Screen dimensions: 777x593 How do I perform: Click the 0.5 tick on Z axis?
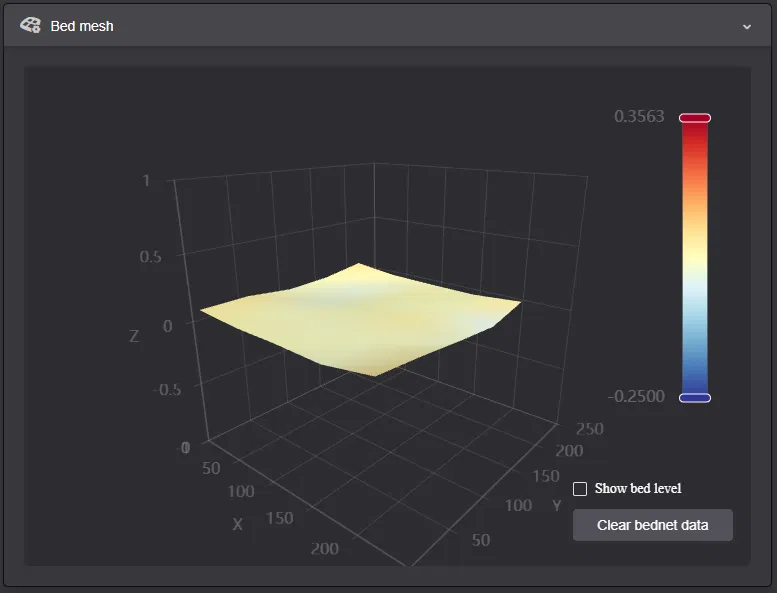[x=150, y=257]
